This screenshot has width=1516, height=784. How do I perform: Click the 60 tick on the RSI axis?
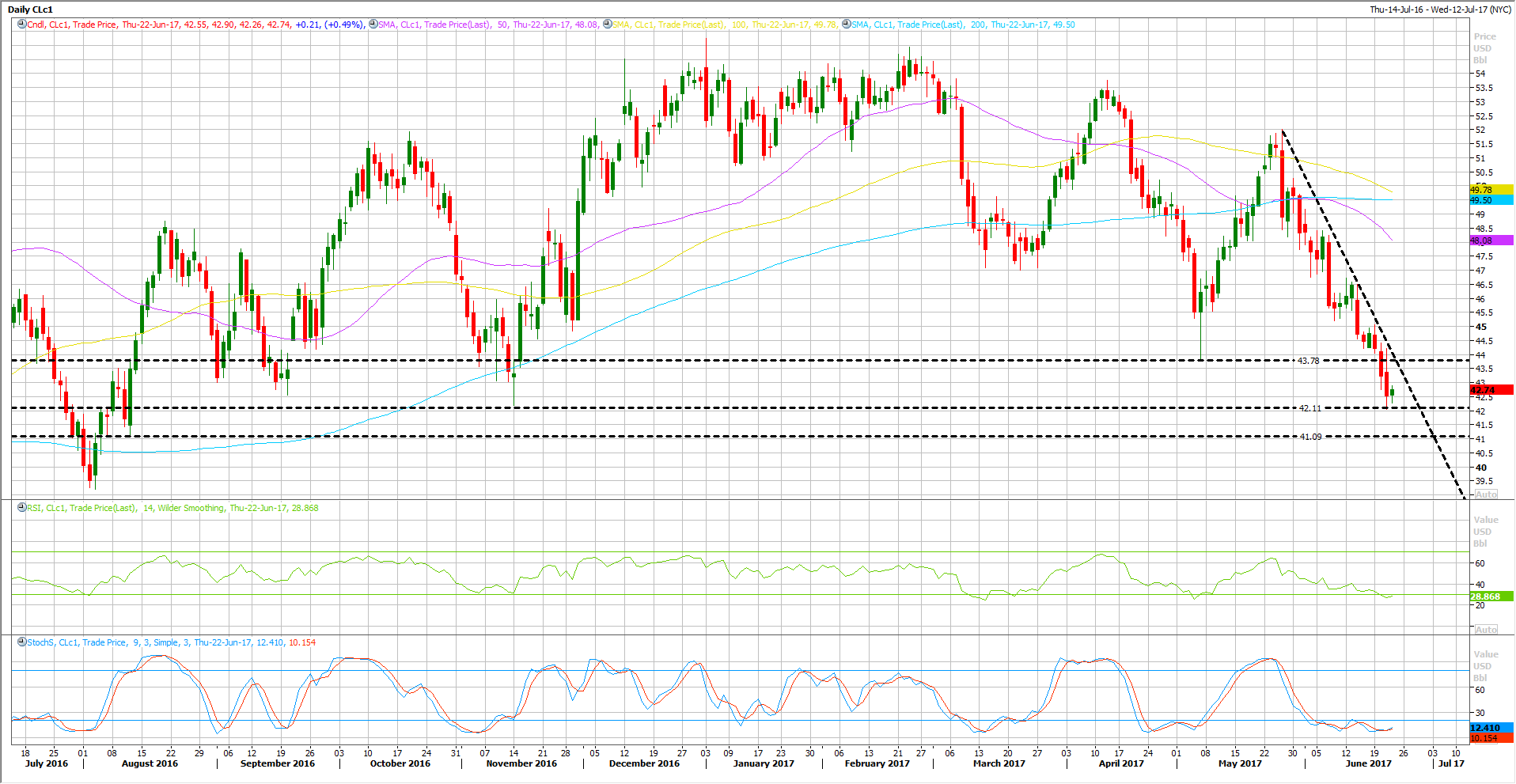1480,563
